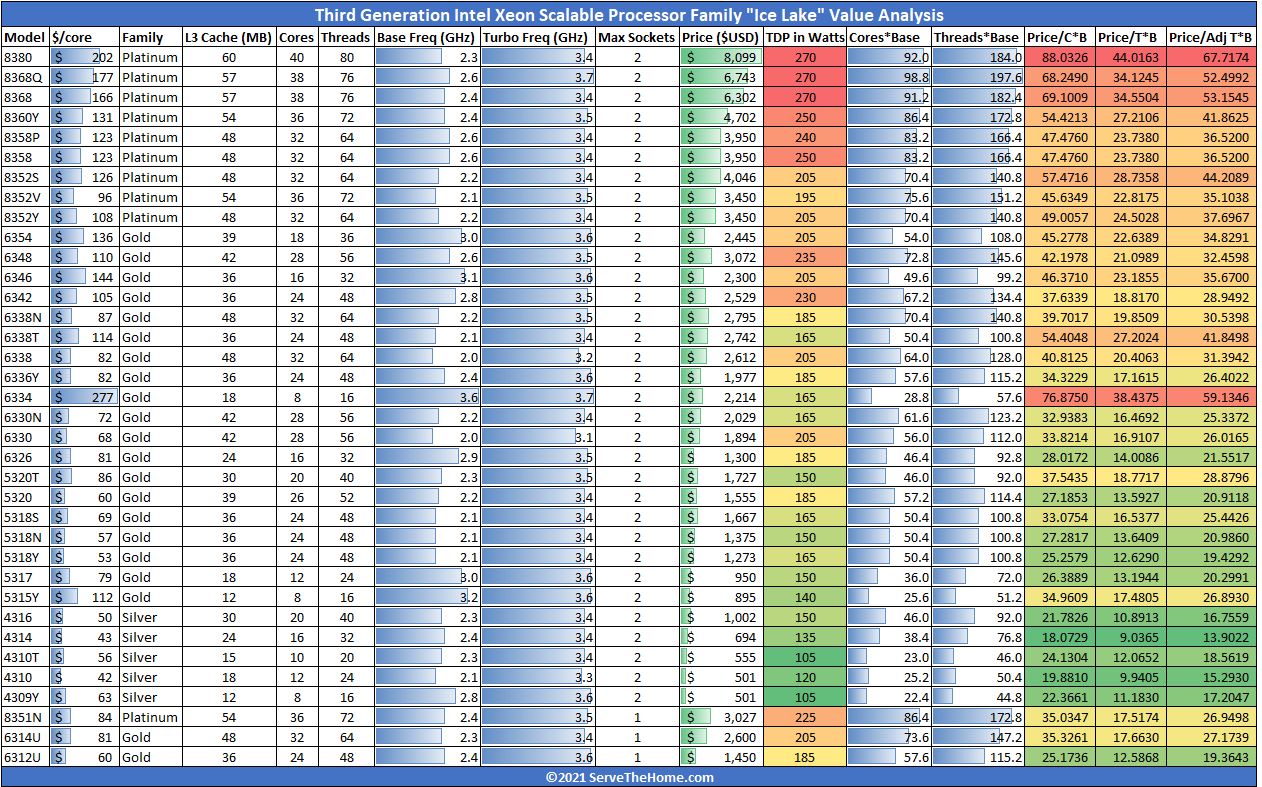Click the model cell "8360Y"
Viewport: 1262px width, 787px height.
(x=26, y=117)
